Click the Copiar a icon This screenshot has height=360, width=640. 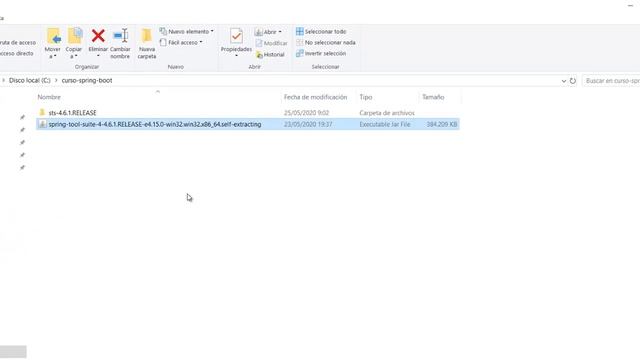coord(74,36)
